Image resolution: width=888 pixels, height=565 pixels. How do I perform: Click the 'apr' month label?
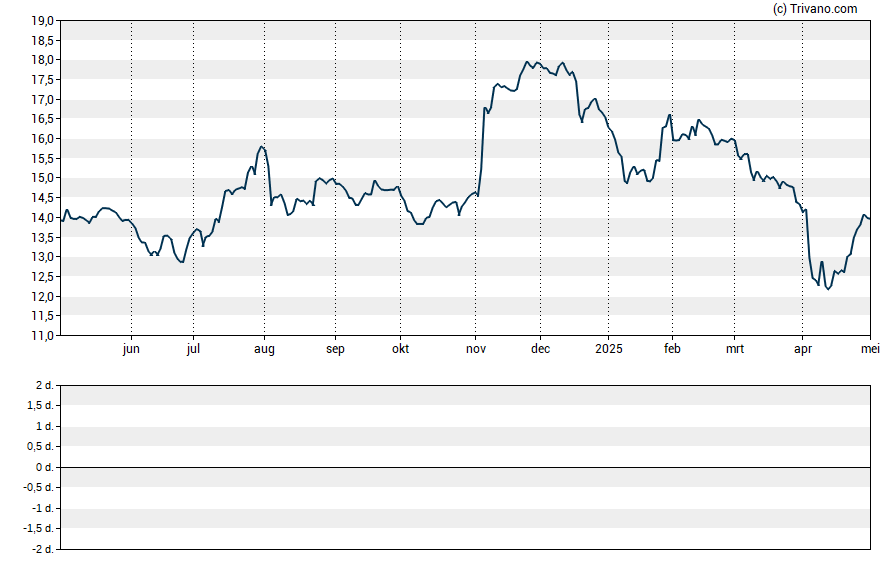[x=802, y=349]
